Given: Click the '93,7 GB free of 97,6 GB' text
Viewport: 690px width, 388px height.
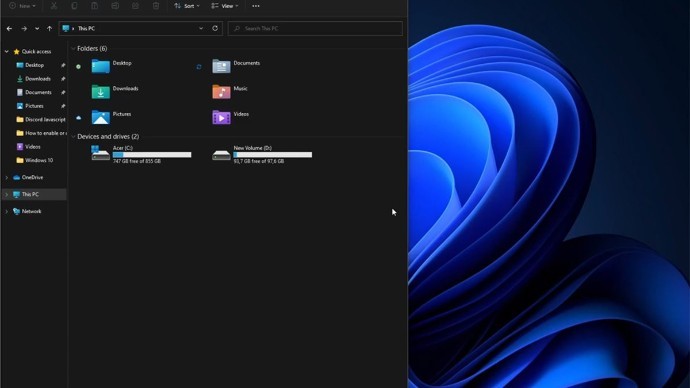Looking at the screenshot, I should click(259, 161).
